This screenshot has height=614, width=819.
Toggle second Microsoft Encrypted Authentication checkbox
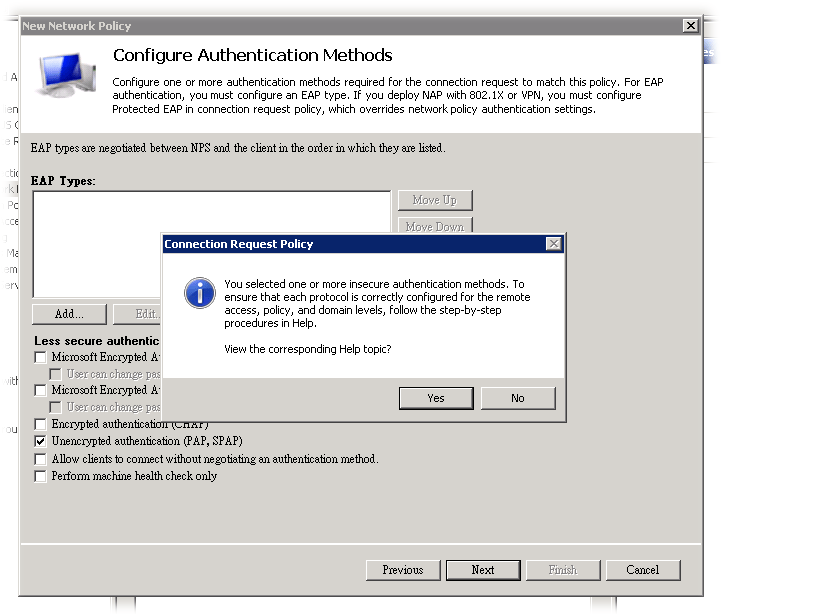tap(41, 390)
